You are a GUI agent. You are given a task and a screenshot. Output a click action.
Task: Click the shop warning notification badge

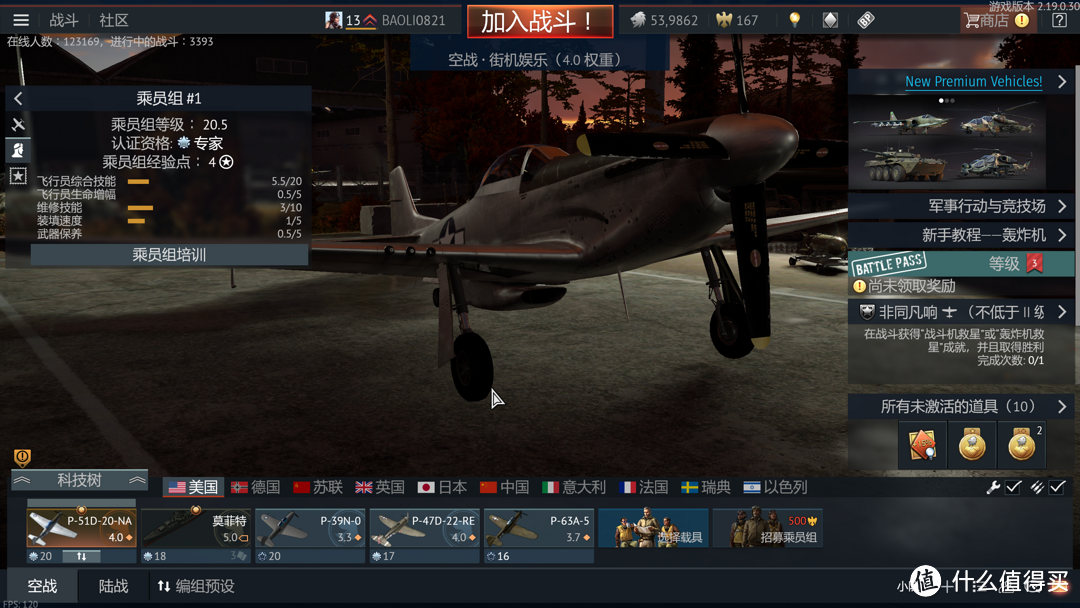click(1022, 20)
